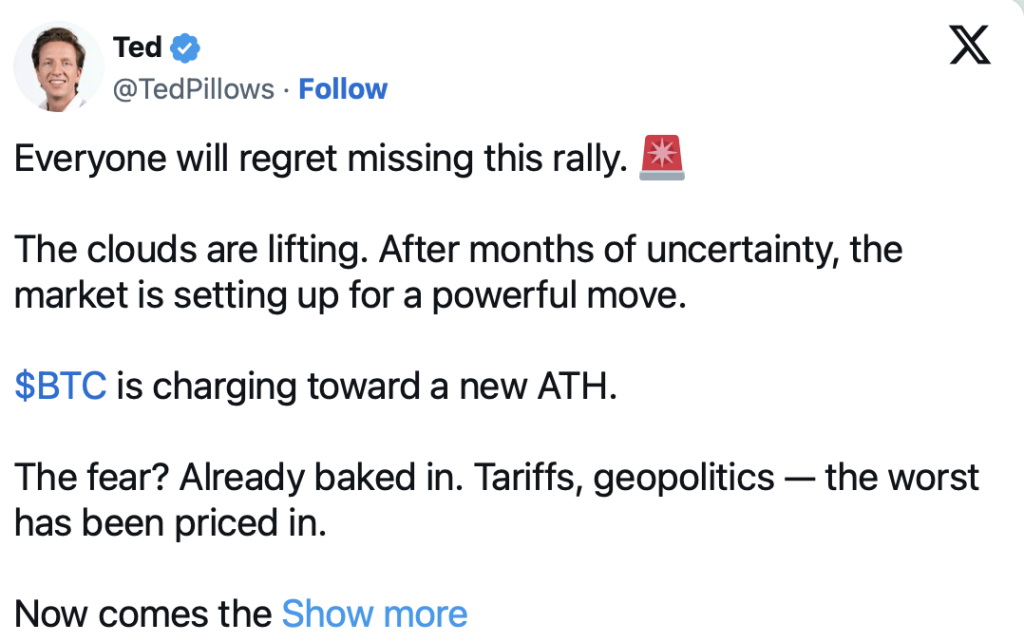Click the blue verified badge
Viewport: 1024px width, 642px height.
tap(185, 46)
